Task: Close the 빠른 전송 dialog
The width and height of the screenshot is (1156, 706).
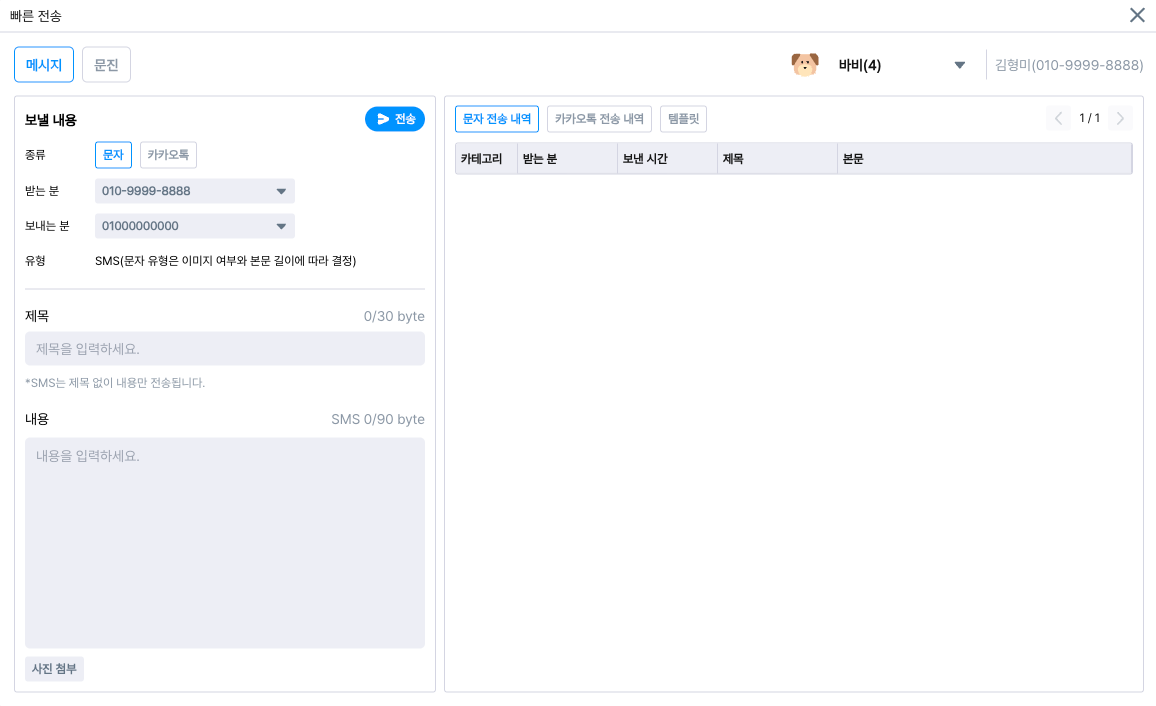Action: pyautogui.click(x=1137, y=15)
